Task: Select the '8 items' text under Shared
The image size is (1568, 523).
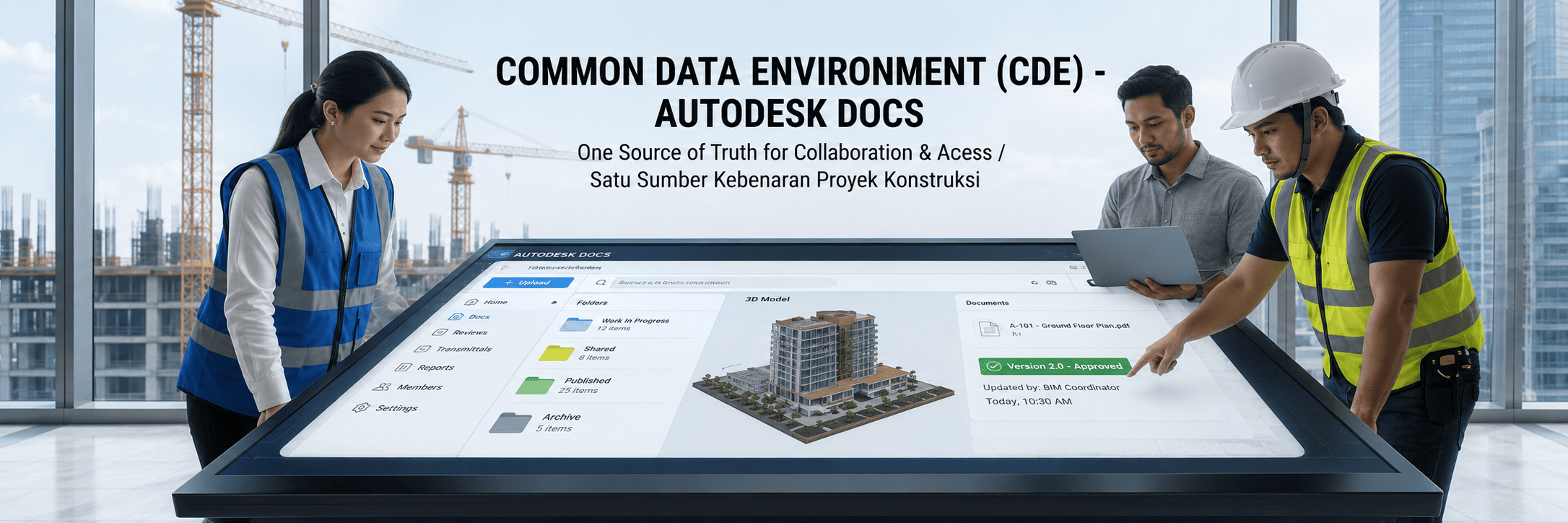Action: click(594, 358)
